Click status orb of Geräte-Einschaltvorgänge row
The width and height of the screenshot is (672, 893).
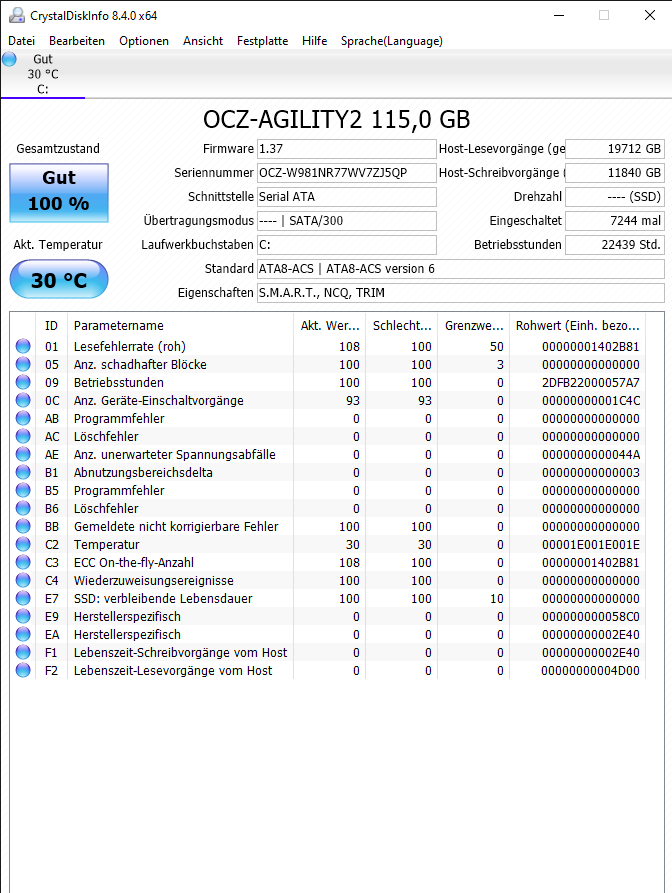(23, 400)
